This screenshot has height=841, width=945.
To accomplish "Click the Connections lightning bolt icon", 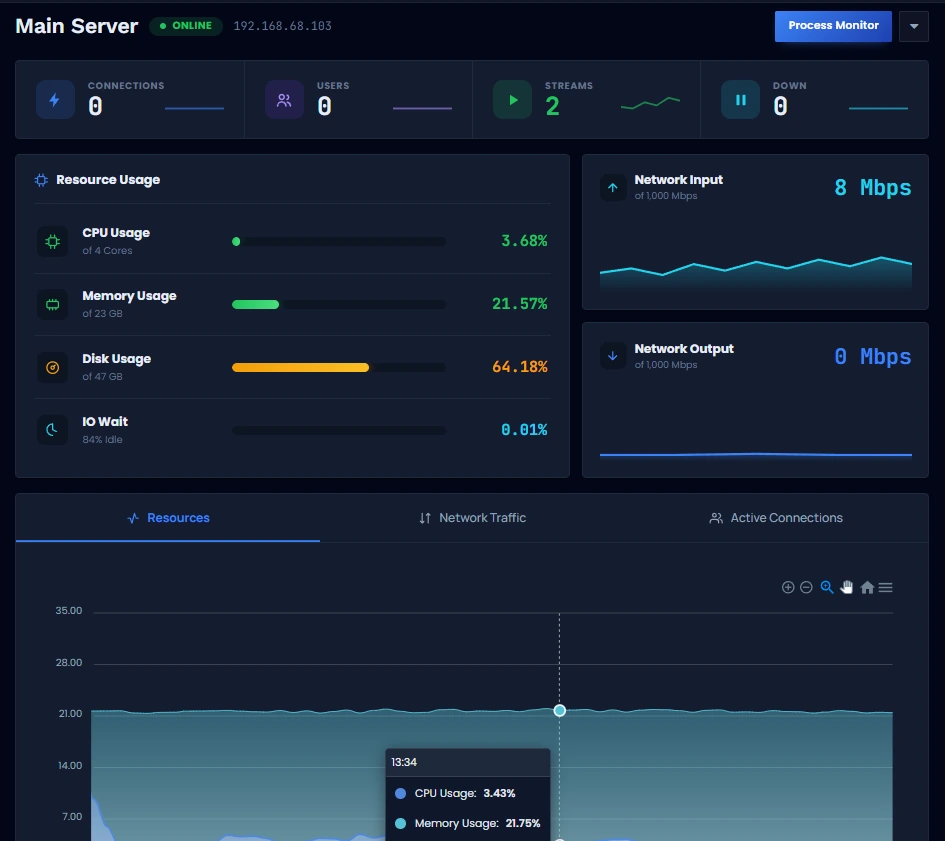I will (55, 99).
